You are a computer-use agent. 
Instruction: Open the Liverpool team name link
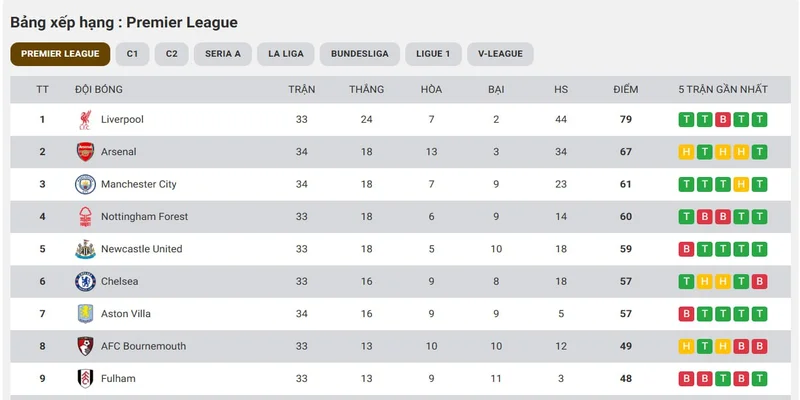122,119
